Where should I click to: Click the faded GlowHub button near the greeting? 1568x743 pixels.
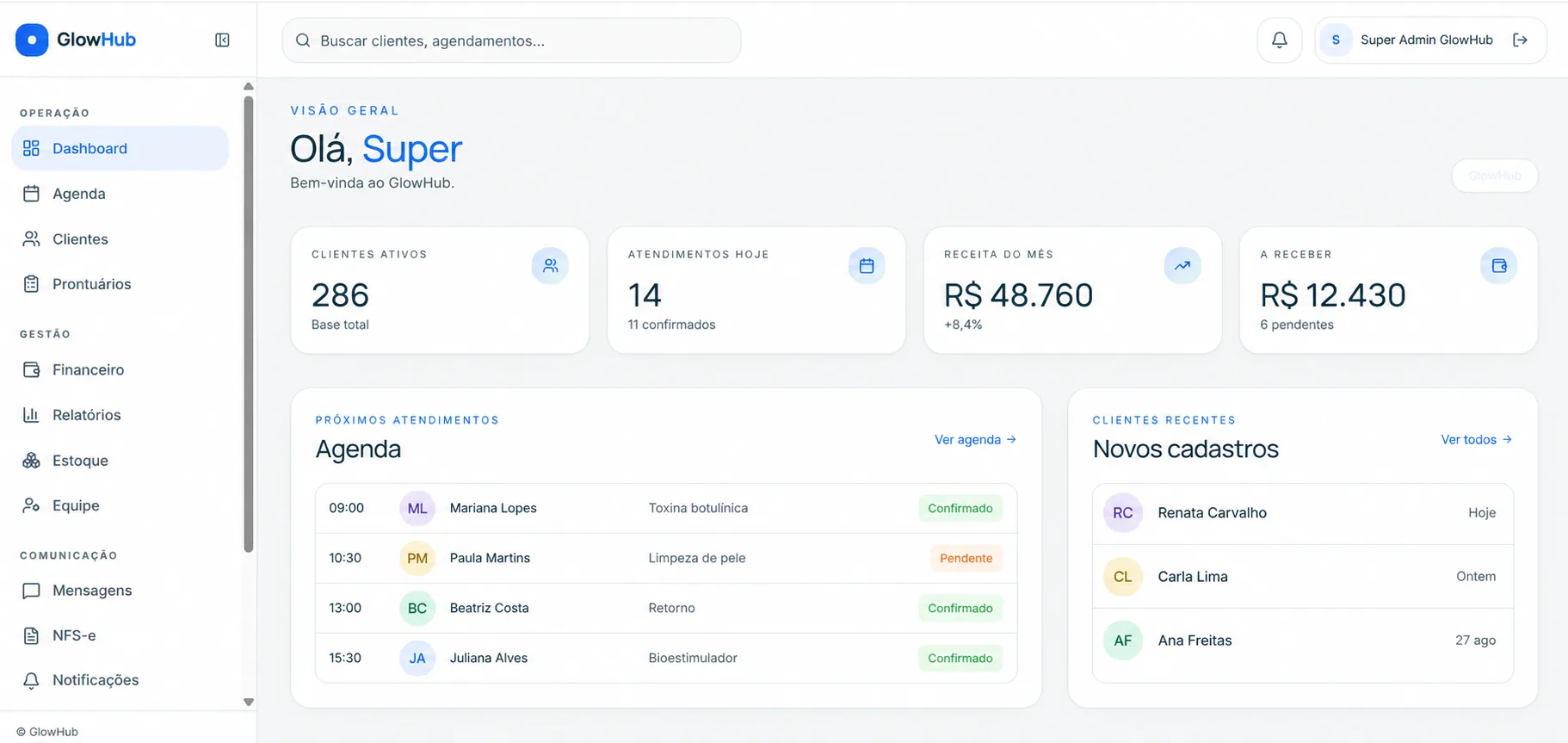pos(1495,176)
